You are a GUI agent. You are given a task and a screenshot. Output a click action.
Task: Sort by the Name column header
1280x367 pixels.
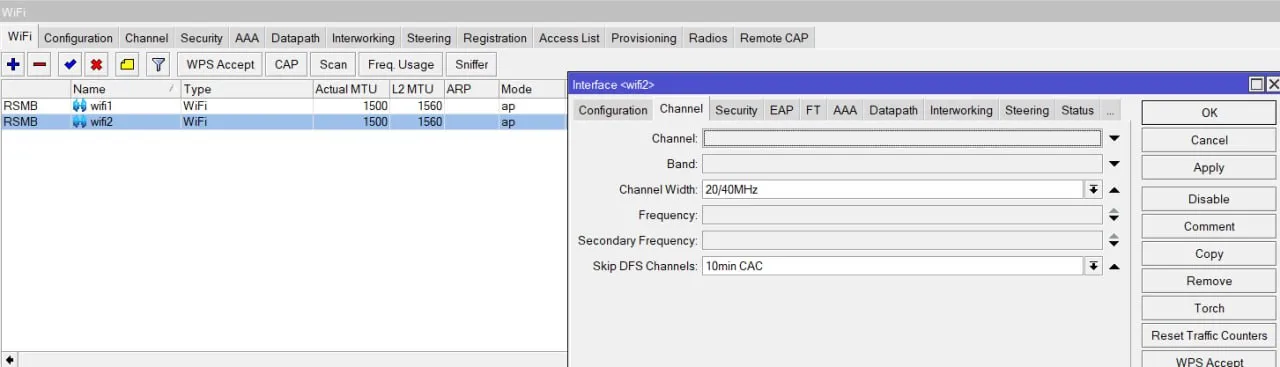(x=124, y=89)
